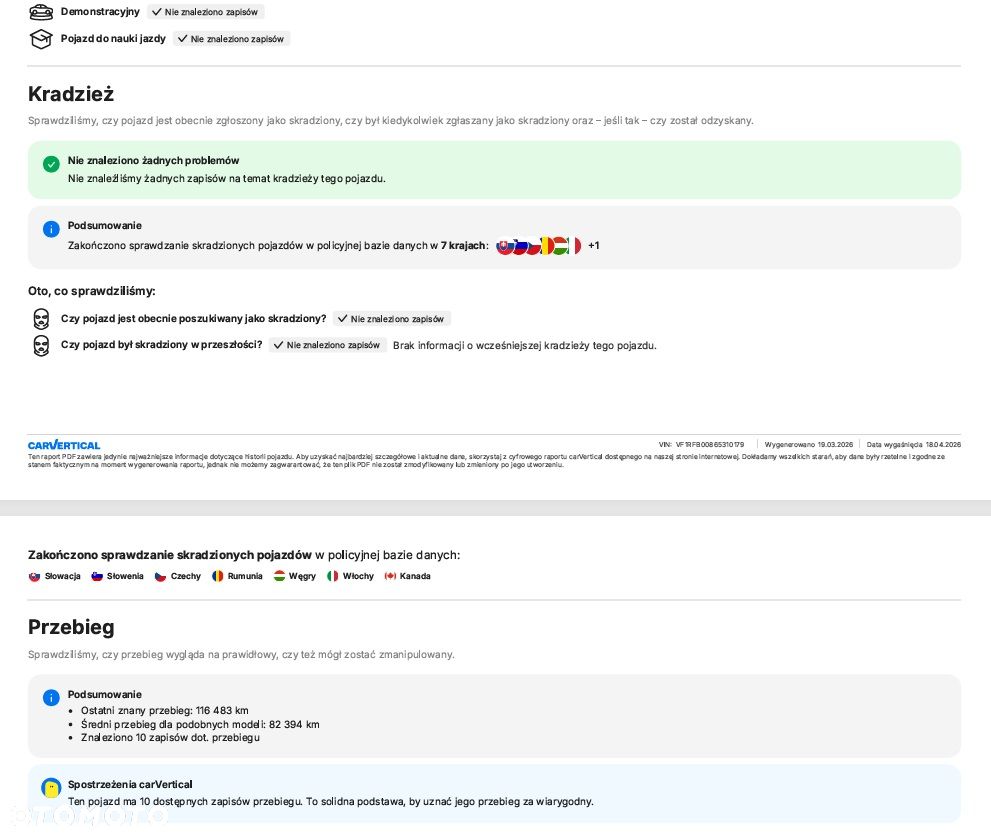The height and width of the screenshot is (836, 991).
Task: Click the Słowacja flag icon
Action: point(34,576)
